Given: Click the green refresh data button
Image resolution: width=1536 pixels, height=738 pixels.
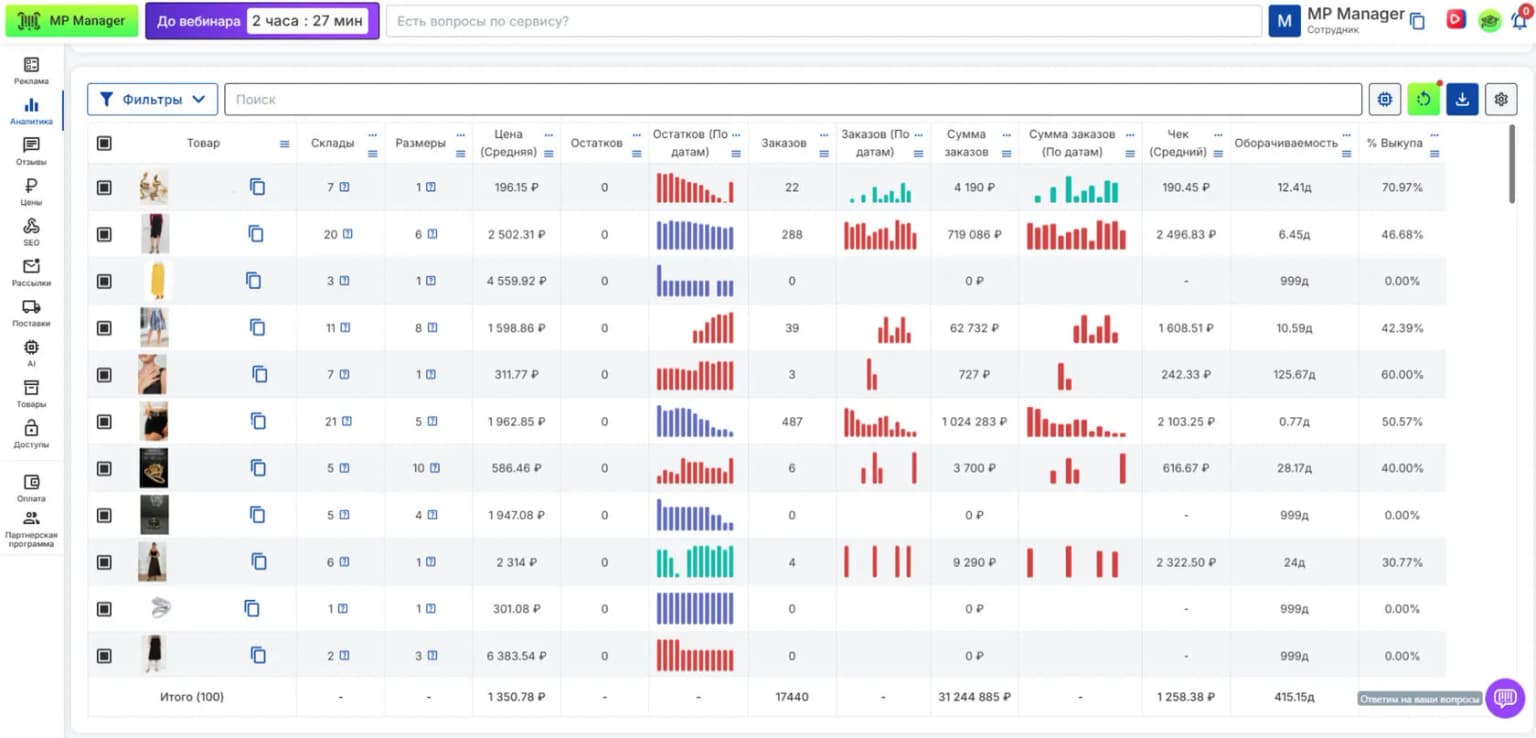Looking at the screenshot, I should tap(1424, 99).
